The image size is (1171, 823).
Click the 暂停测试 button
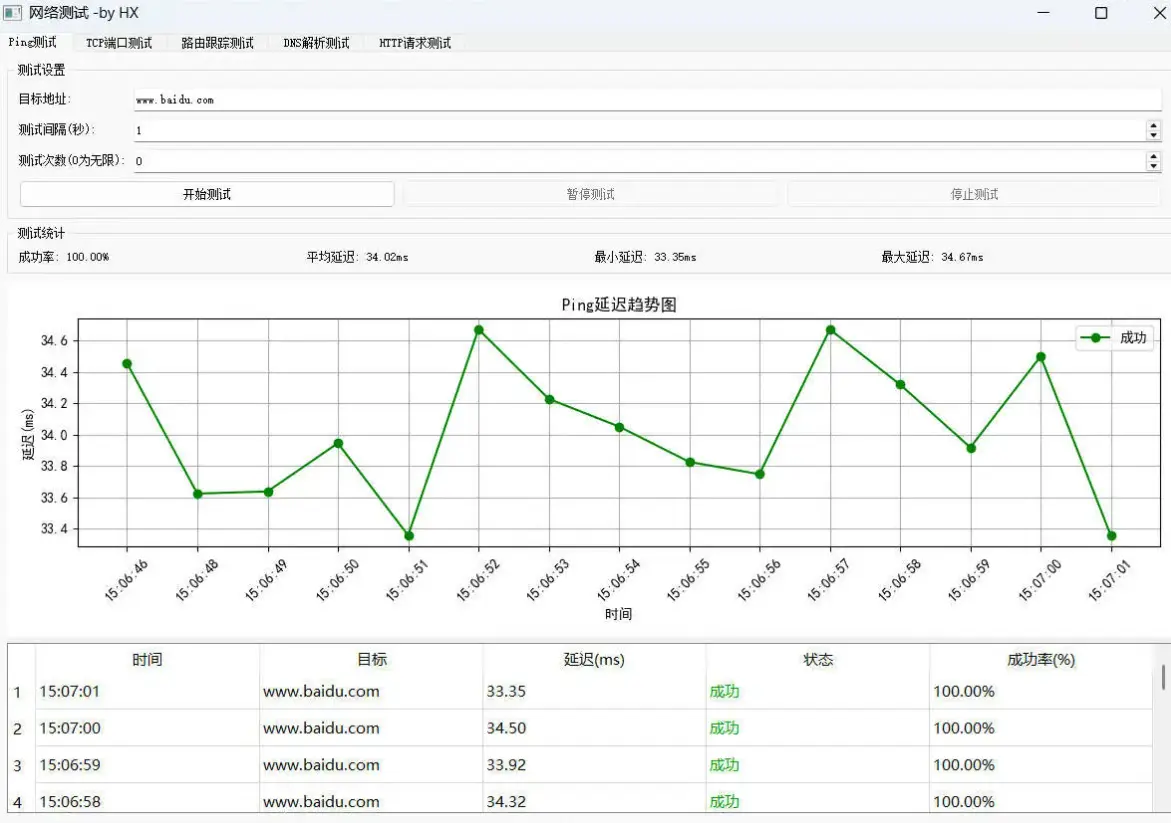(x=590, y=194)
